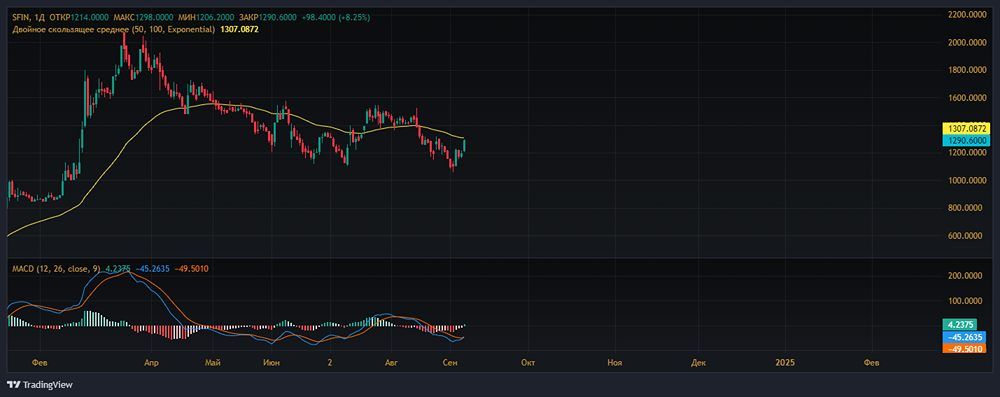Click the 1800.0000 price scale label
Image resolution: width=1000 pixels, height=397 pixels.
coord(967,70)
